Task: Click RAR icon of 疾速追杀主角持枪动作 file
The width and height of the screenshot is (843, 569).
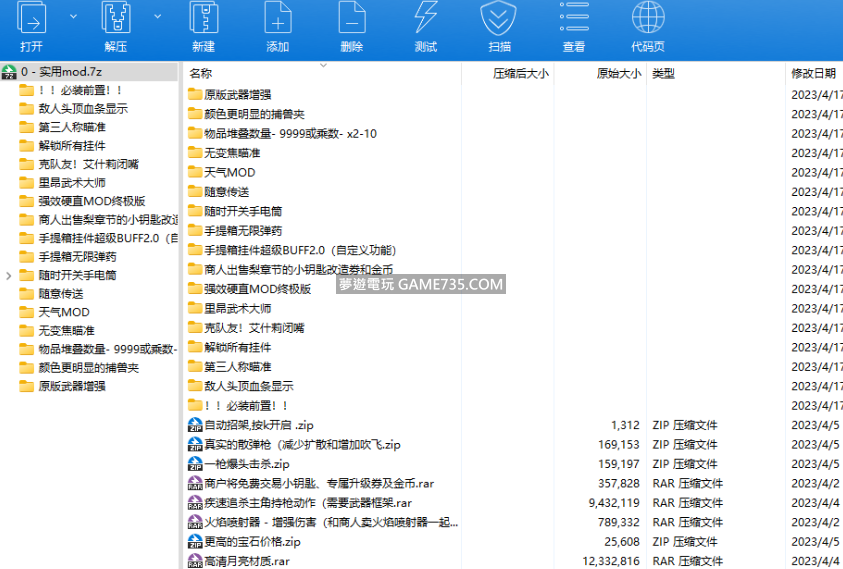Action: [195, 503]
